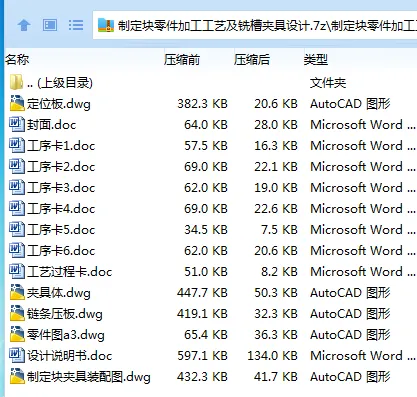Screen dimensions: 417x397
Task: Click the 8.2 KB compressed size
Action: pos(279,272)
